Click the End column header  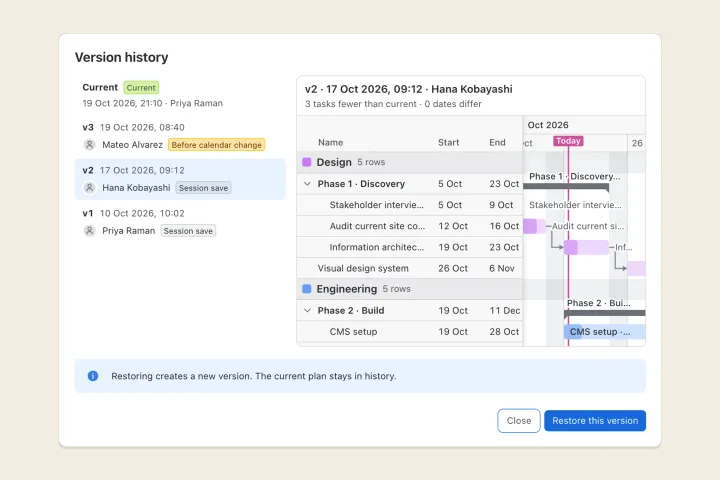[x=497, y=142]
